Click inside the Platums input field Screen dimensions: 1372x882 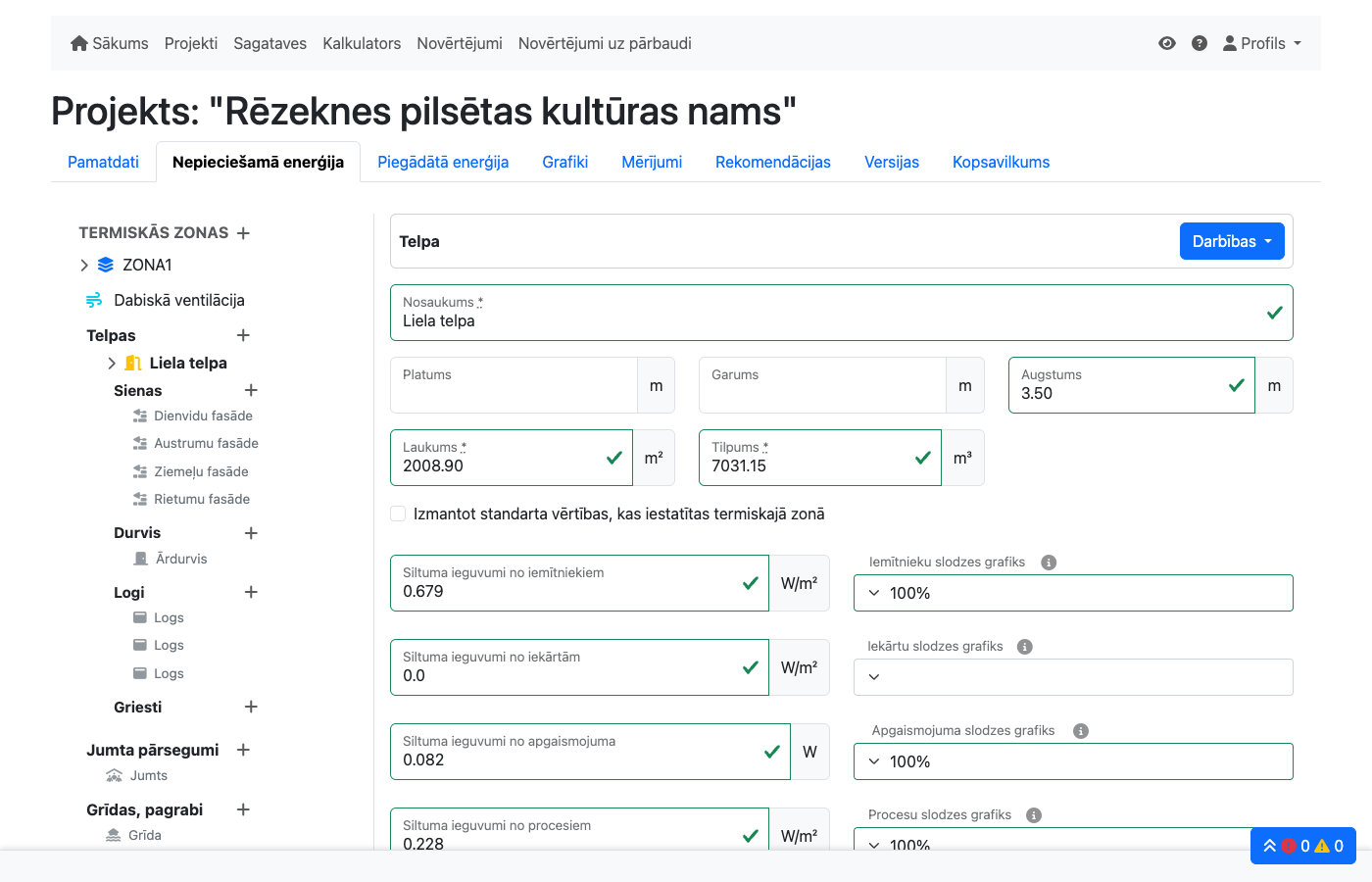513,385
